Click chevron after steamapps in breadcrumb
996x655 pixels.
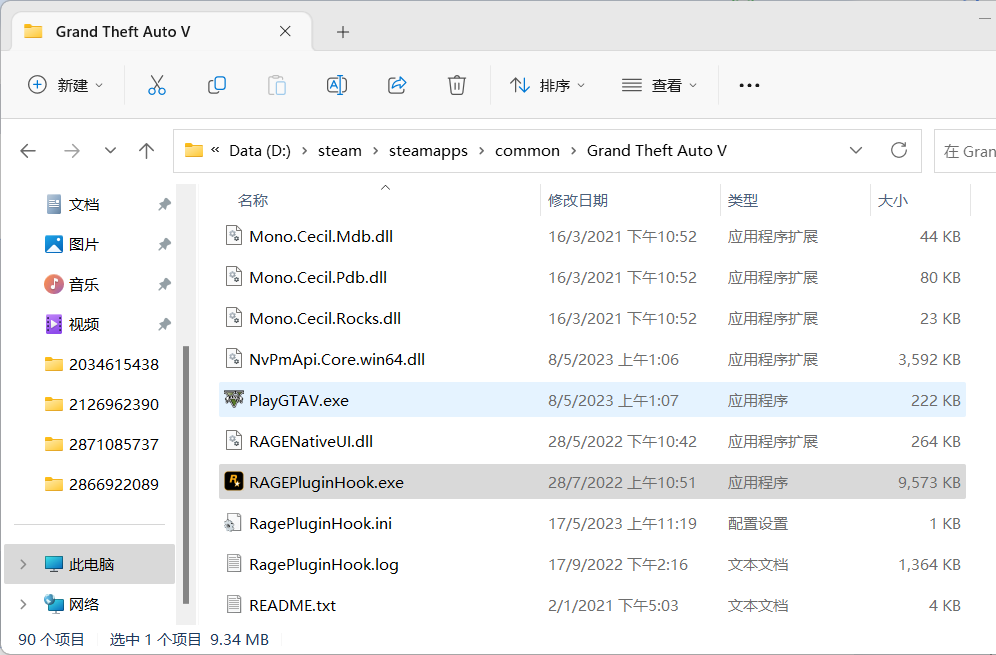[x=481, y=151]
